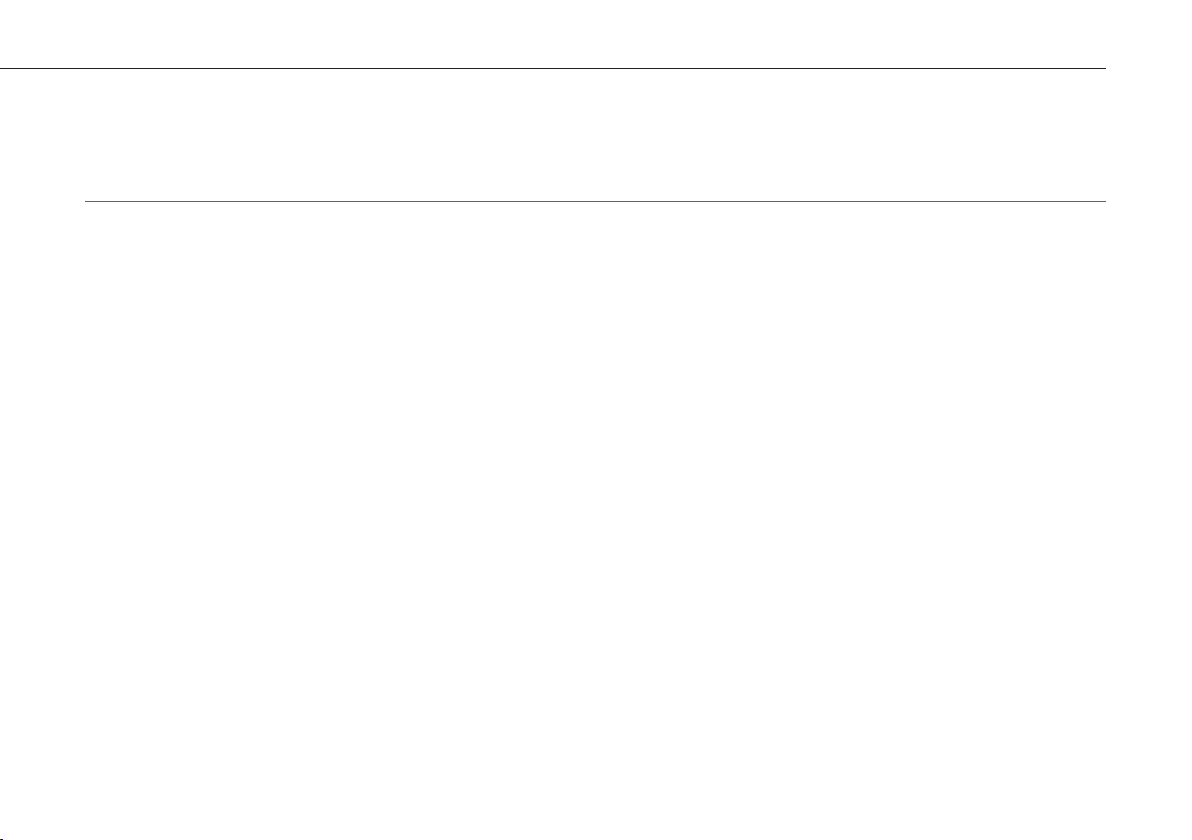Click the empty white content area below the lower line
The image size is (1192, 840).
(x=595, y=521)
